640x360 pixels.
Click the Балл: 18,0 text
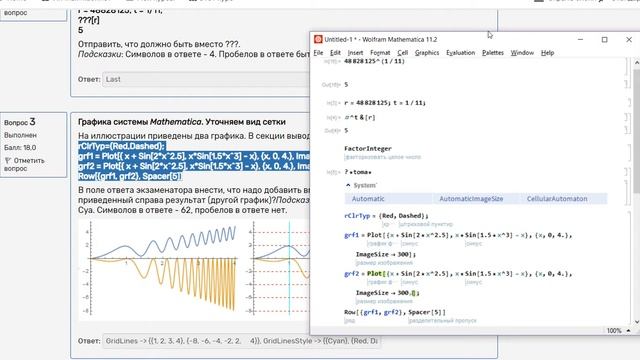tap(20, 148)
